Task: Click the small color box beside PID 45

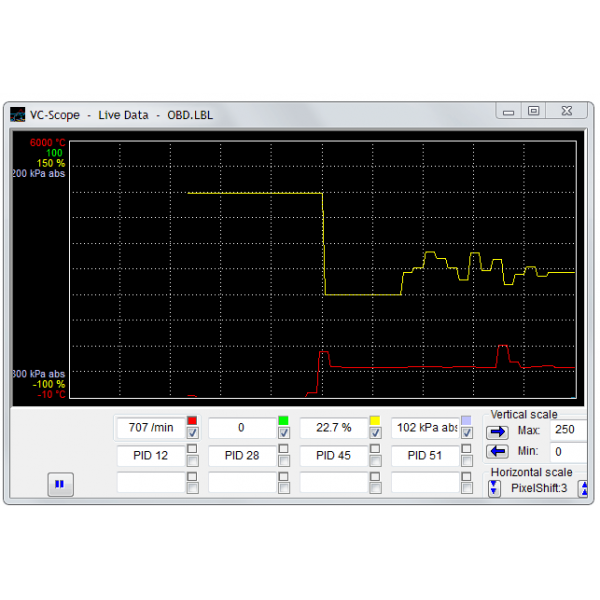Action: 375,448
